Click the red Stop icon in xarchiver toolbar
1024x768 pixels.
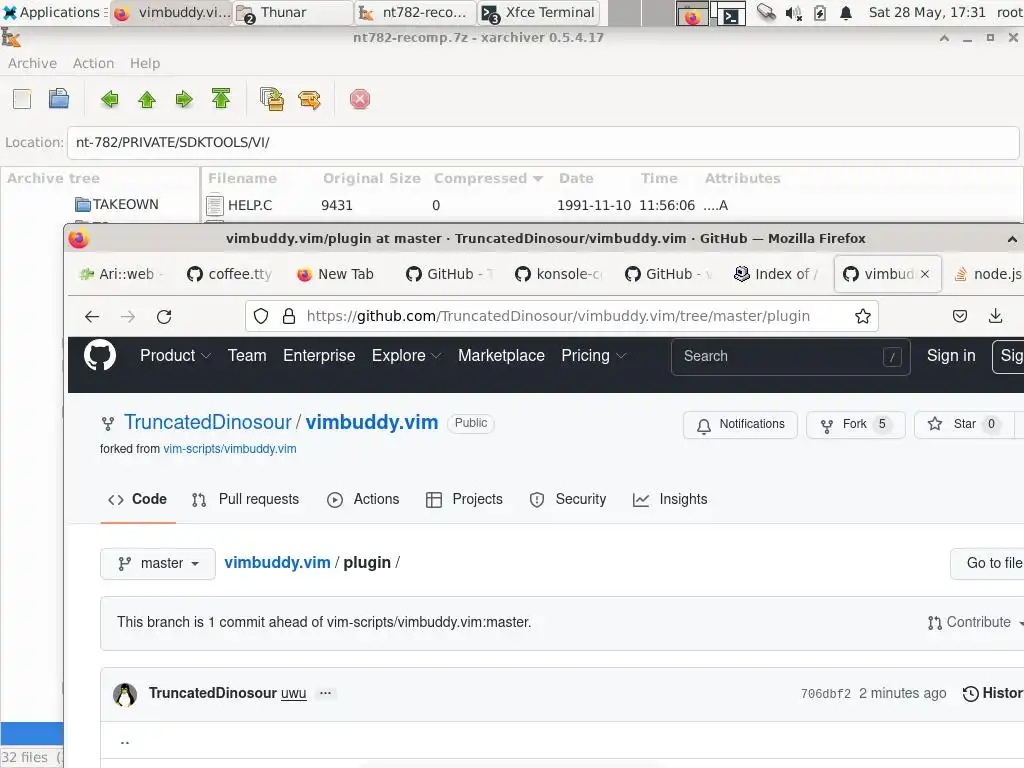(x=360, y=99)
